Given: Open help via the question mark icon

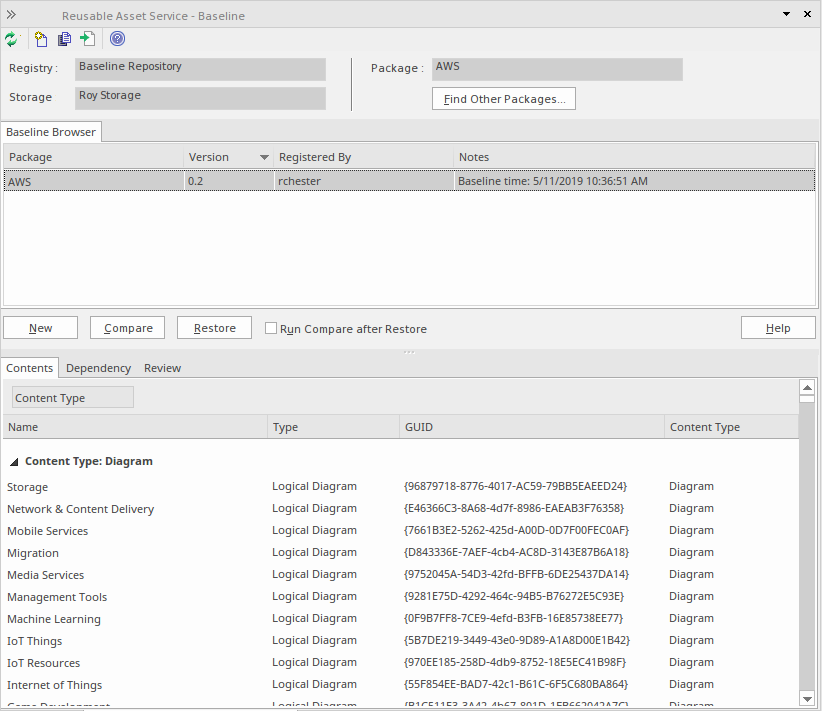Looking at the screenshot, I should pyautogui.click(x=117, y=39).
